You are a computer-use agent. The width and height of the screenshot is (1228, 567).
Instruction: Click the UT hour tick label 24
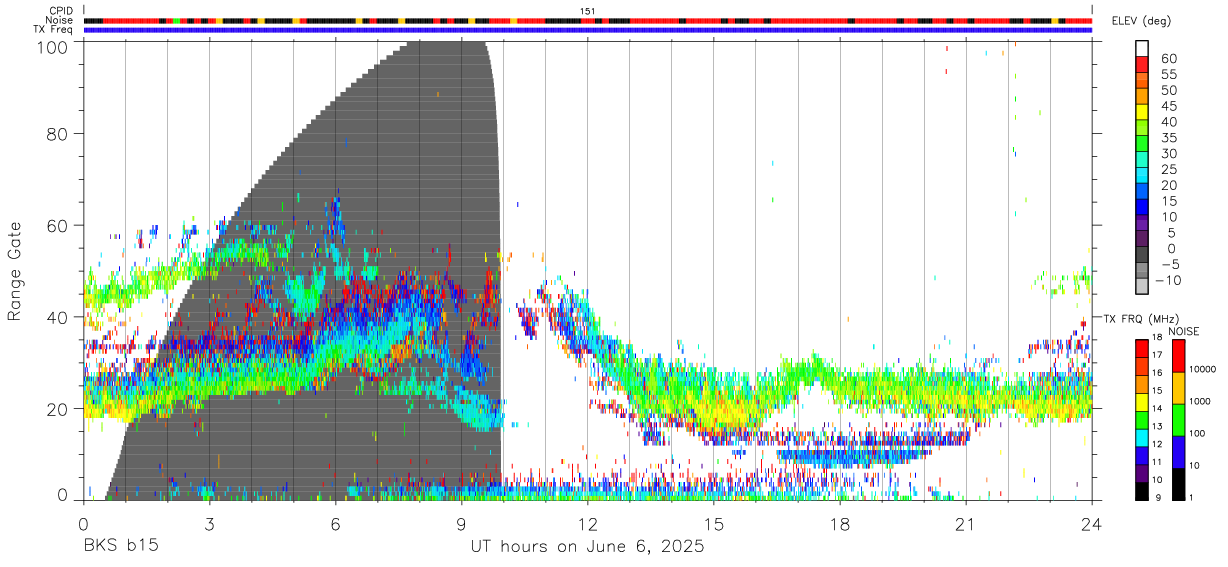pyautogui.click(x=1092, y=522)
